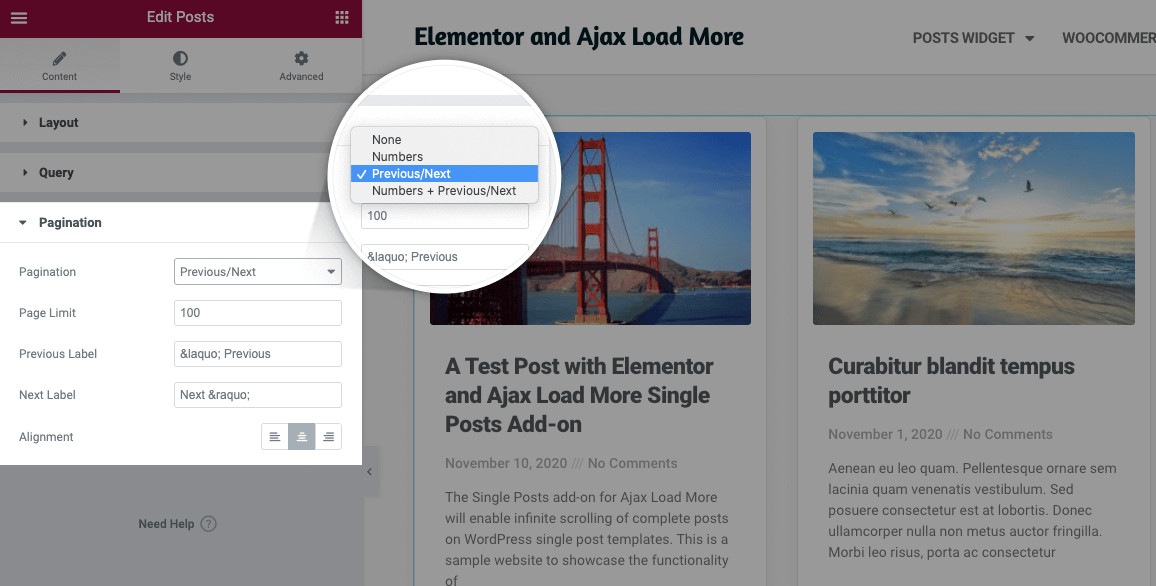The width and height of the screenshot is (1156, 586).
Task: Set alignment to right
Action: point(328,436)
